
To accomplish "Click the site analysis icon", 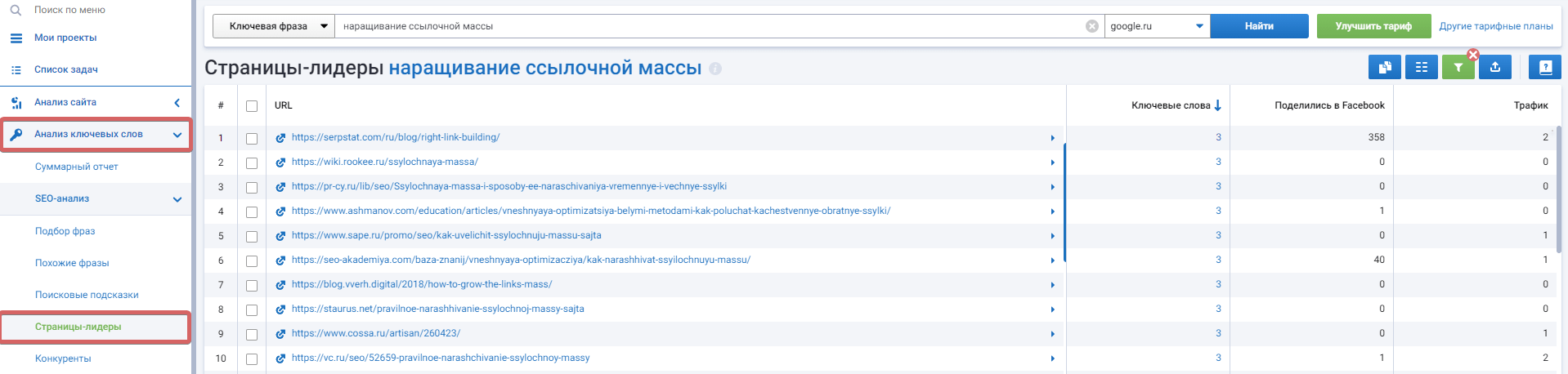I will point(16,103).
